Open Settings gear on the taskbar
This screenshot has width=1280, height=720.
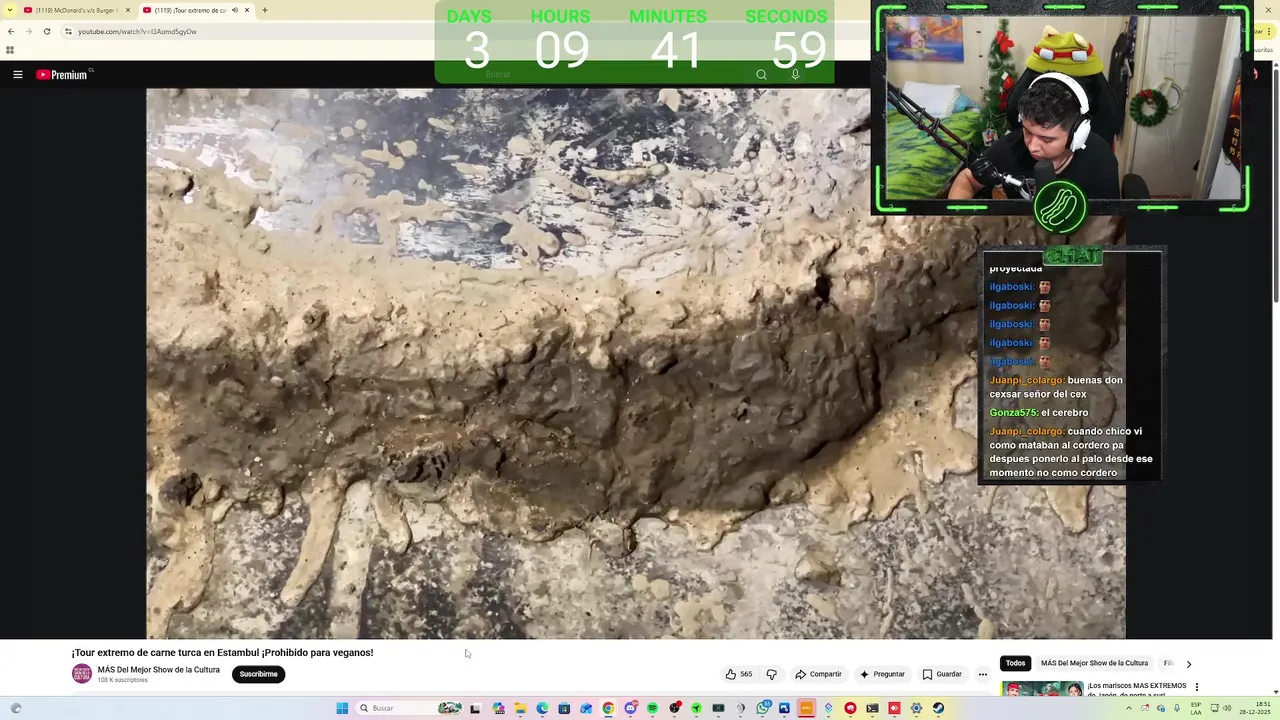tap(916, 708)
